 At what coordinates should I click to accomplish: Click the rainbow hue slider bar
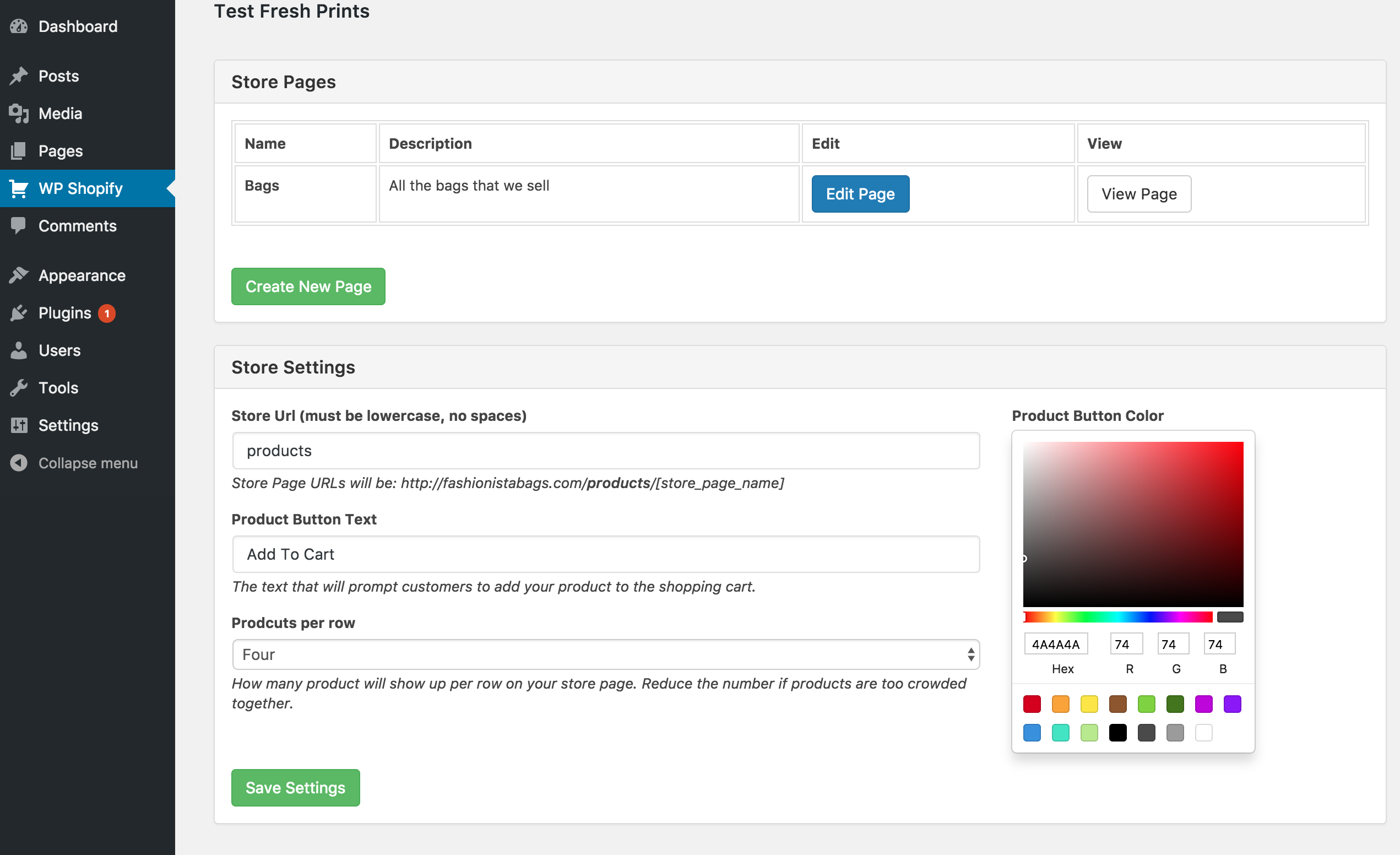click(1117, 617)
